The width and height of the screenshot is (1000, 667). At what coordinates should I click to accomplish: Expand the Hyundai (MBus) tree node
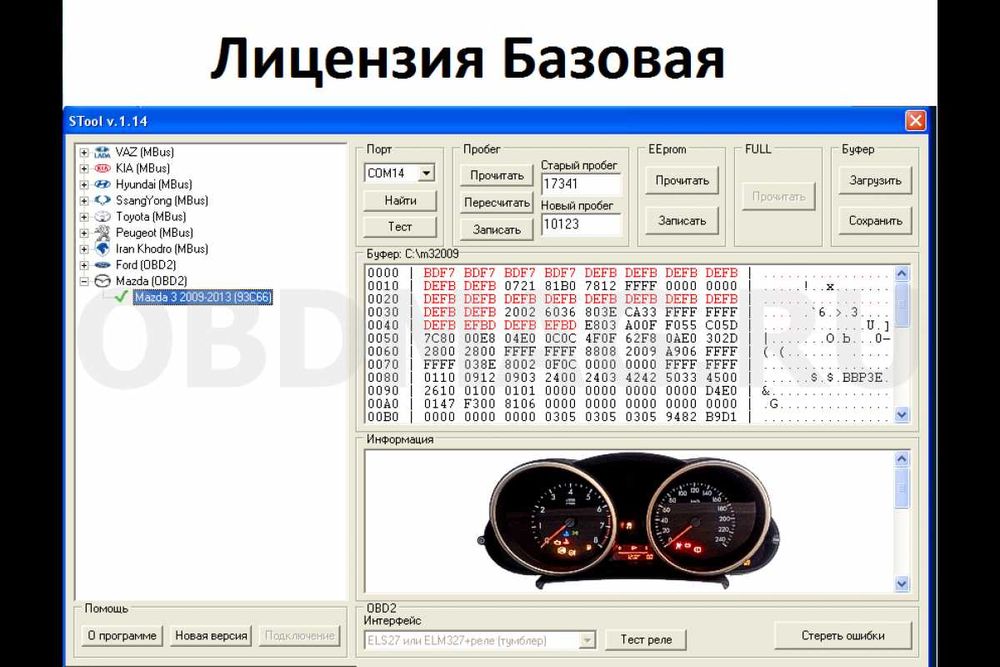(84, 184)
